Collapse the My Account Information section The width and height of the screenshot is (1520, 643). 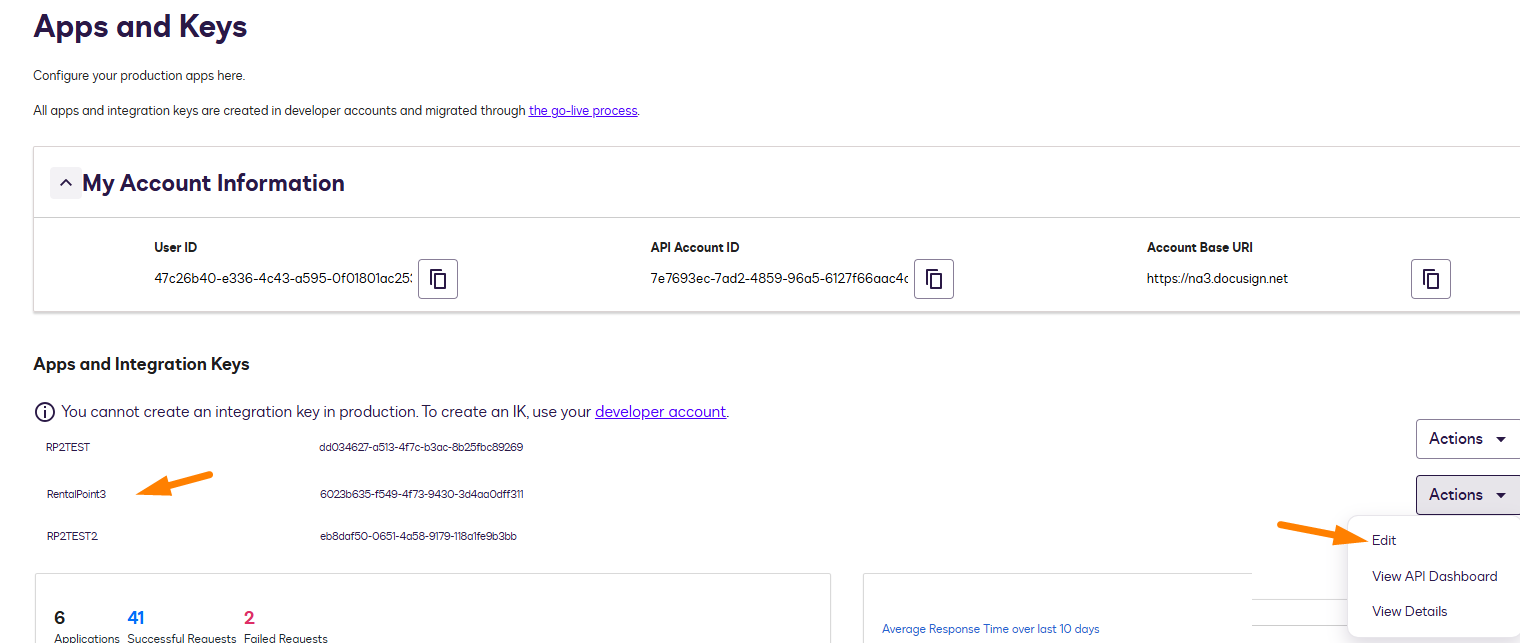66,183
